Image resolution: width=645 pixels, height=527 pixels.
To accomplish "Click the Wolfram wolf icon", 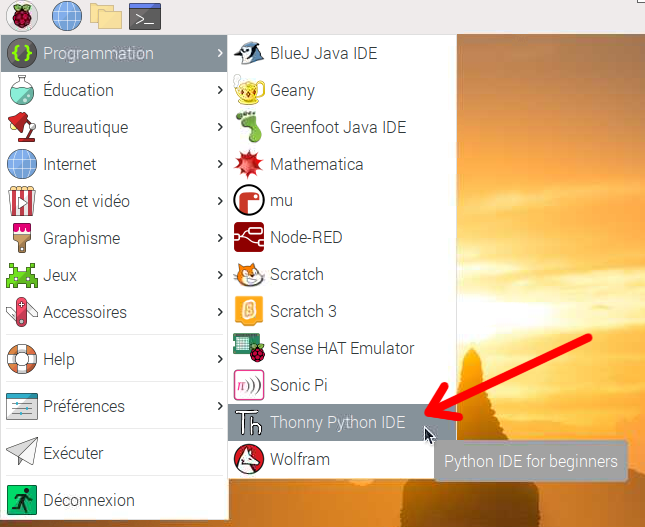I will (248, 459).
